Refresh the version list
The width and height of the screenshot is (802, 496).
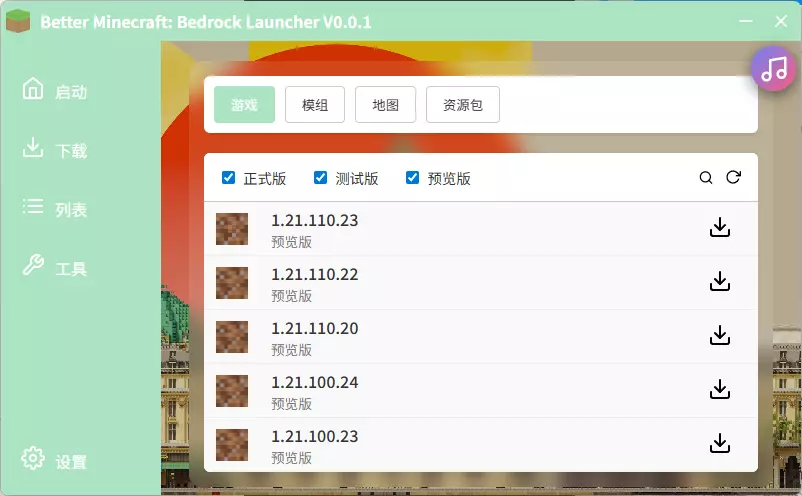[733, 177]
